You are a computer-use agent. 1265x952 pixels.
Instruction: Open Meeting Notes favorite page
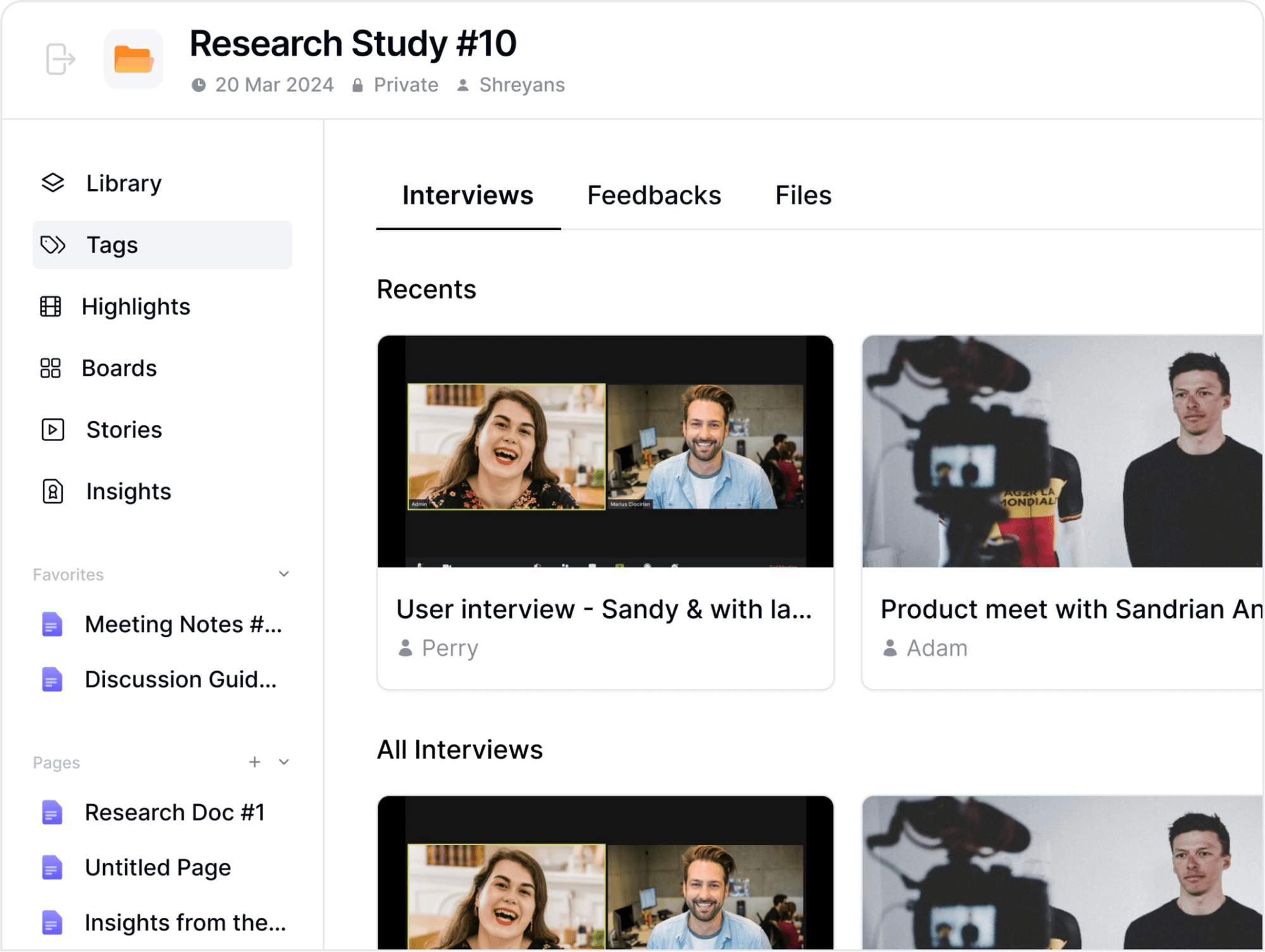point(182,625)
